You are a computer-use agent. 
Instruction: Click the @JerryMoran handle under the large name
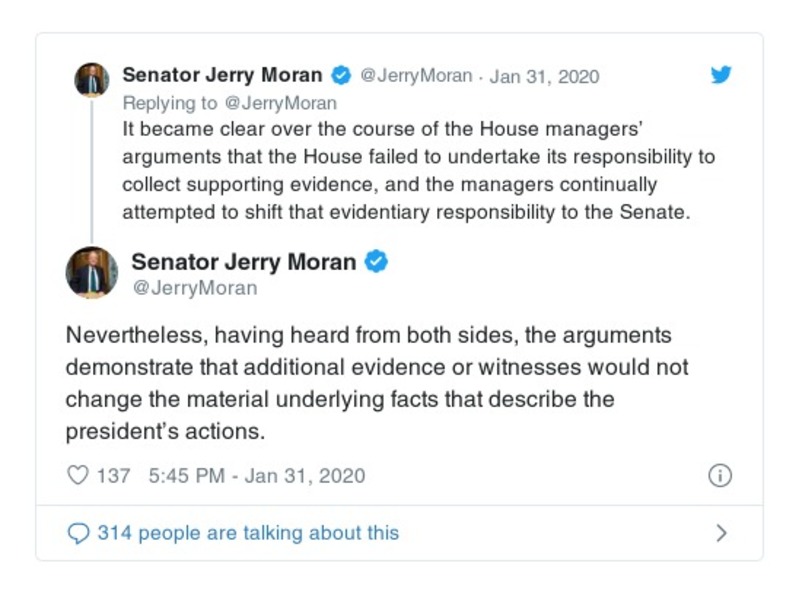pos(194,288)
